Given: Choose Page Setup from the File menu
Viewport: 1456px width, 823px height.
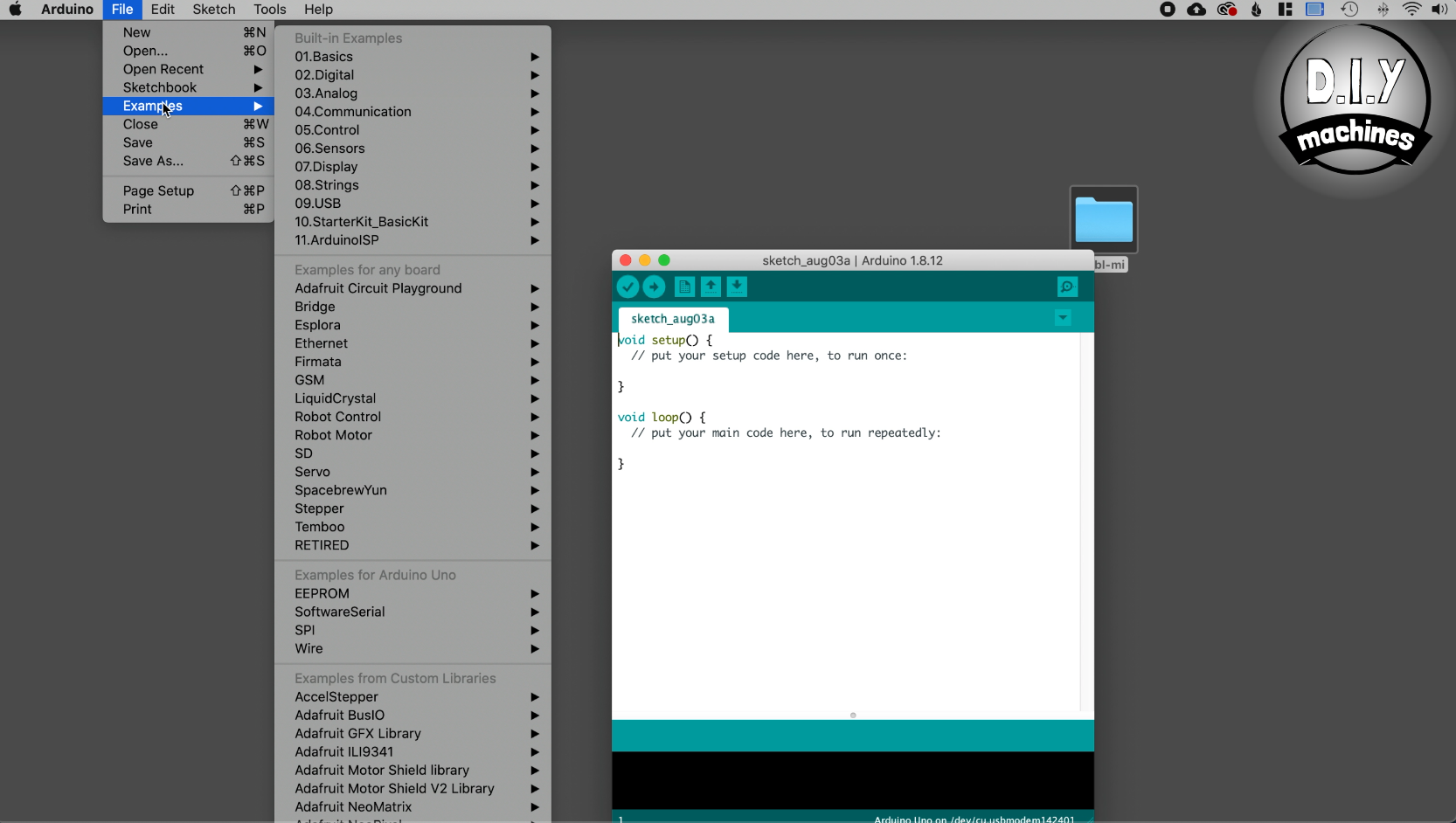Looking at the screenshot, I should pyautogui.click(x=189, y=190).
